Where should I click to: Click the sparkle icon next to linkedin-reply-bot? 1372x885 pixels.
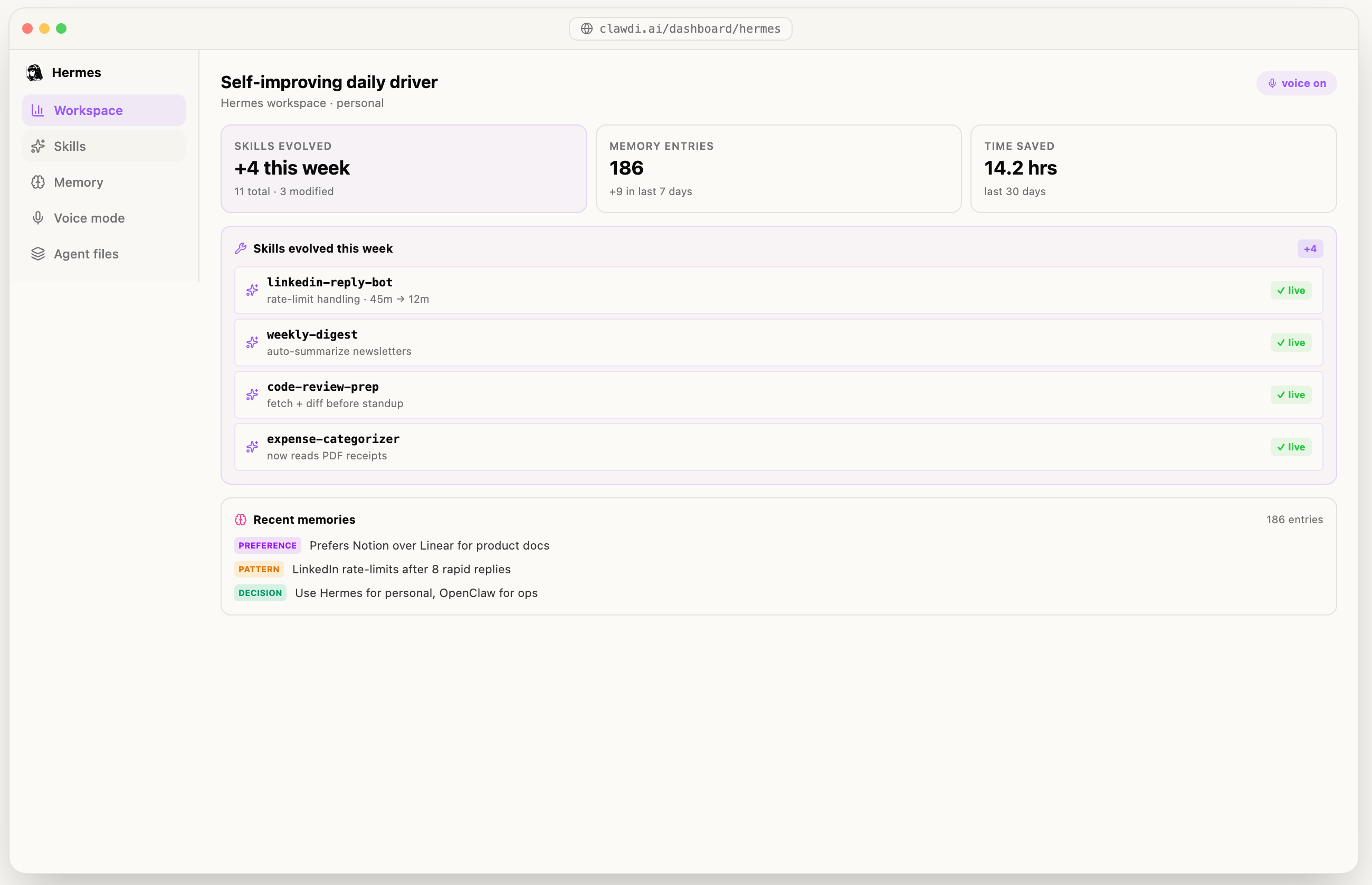(252, 290)
